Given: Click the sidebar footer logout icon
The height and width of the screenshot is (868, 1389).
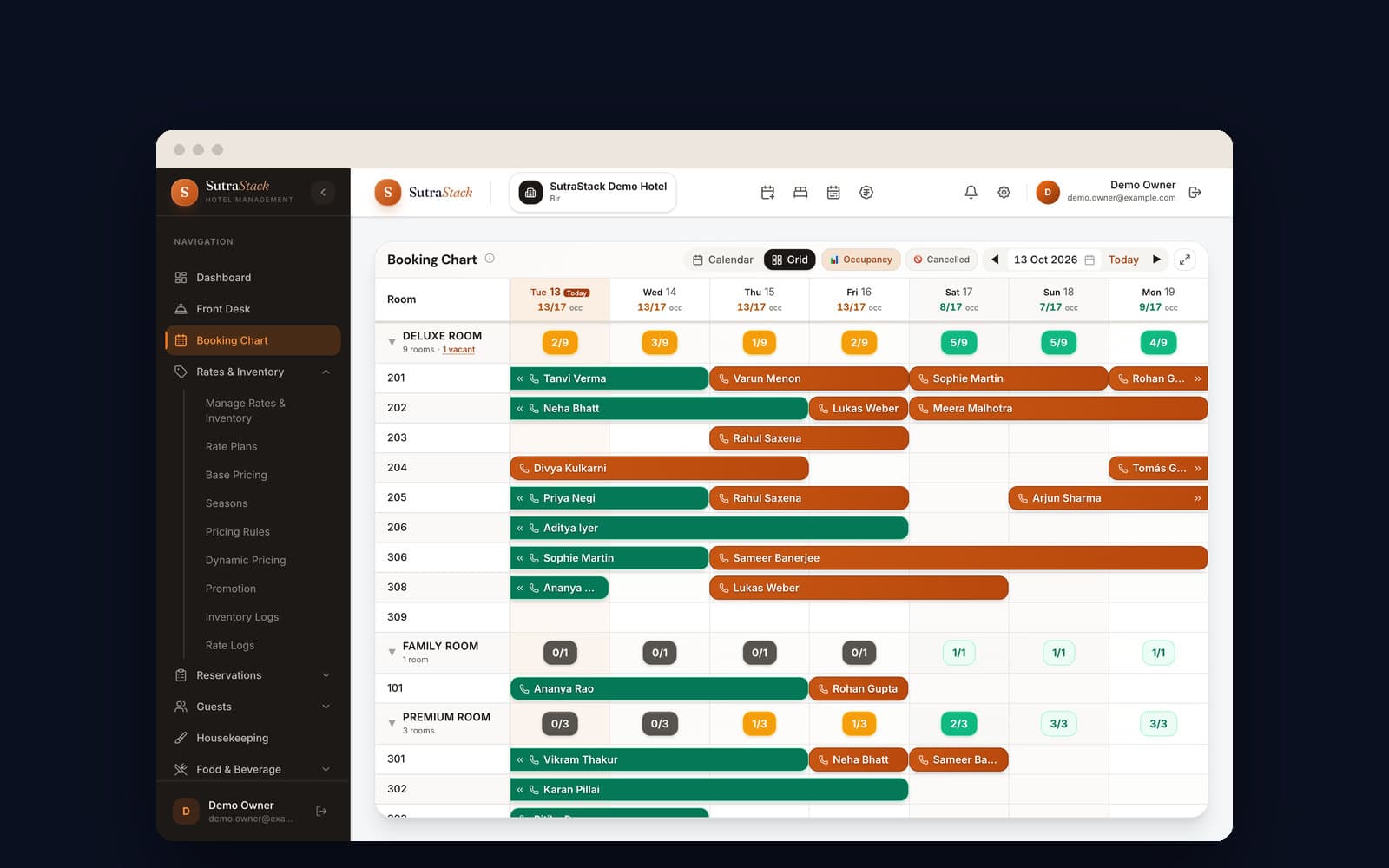Looking at the screenshot, I should tap(321, 812).
